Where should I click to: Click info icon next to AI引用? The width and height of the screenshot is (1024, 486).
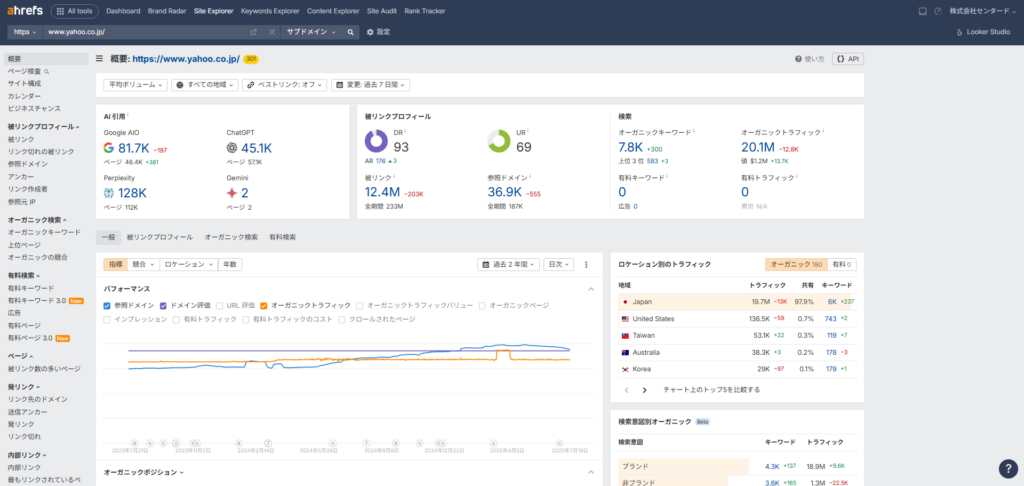[x=128, y=116]
